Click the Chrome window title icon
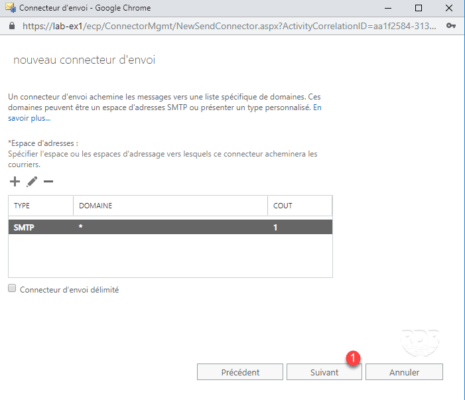The width and height of the screenshot is (465, 400). (11, 8)
